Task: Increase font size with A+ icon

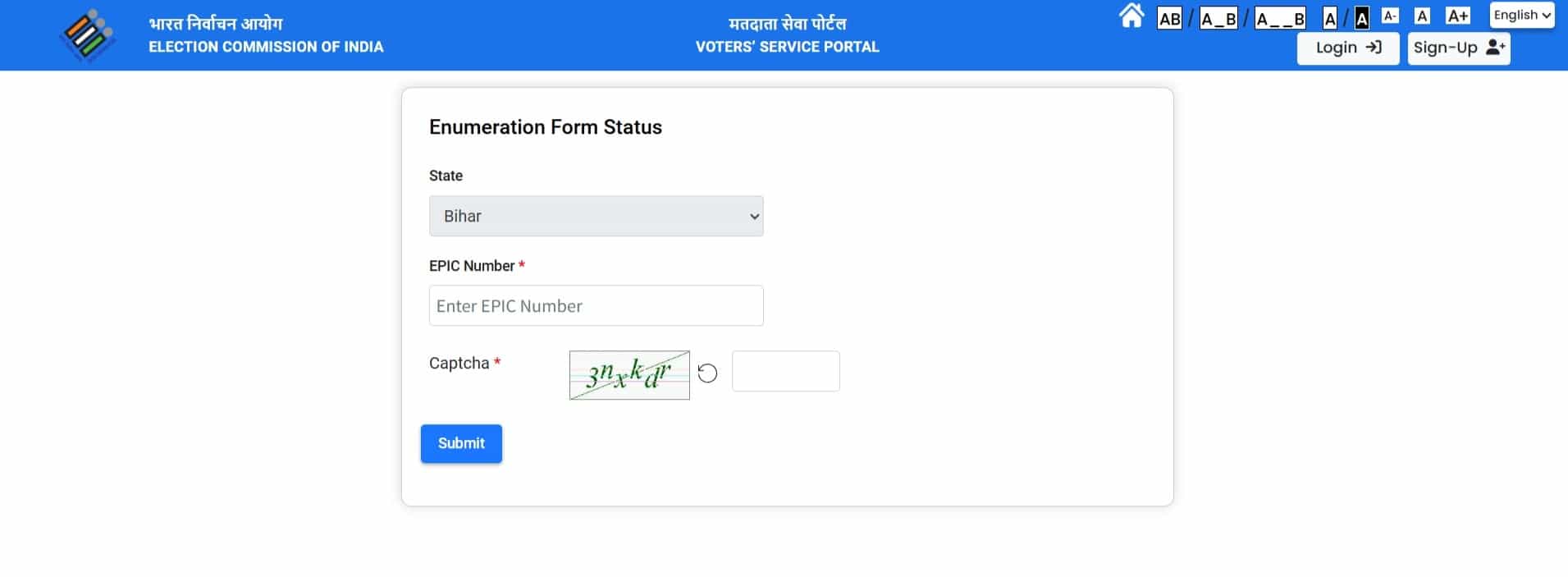Action: pyautogui.click(x=1458, y=16)
